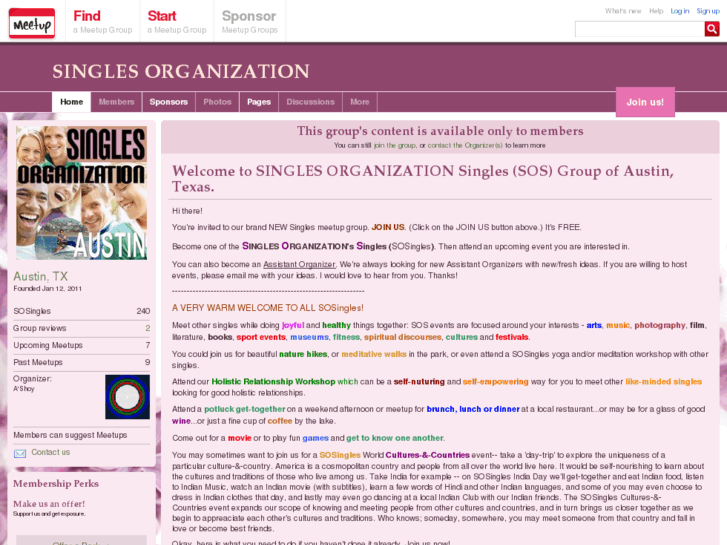727x545 pixels.
Task: Open the Pages tab
Action: [259, 102]
